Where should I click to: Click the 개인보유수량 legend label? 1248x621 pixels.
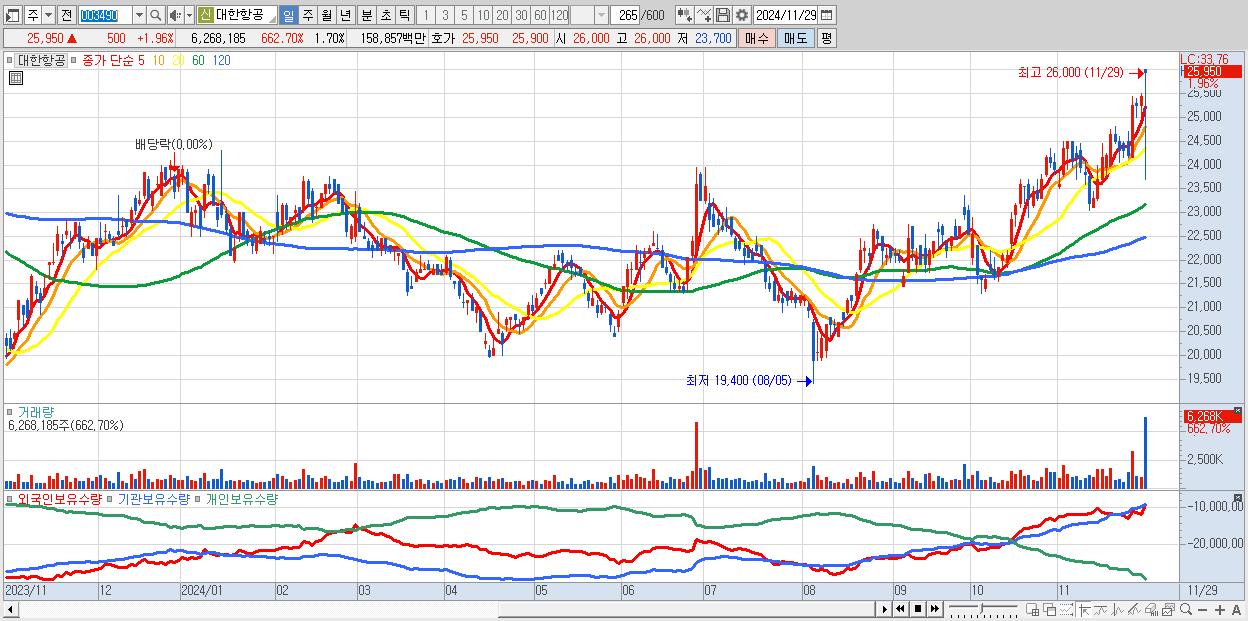(241, 498)
